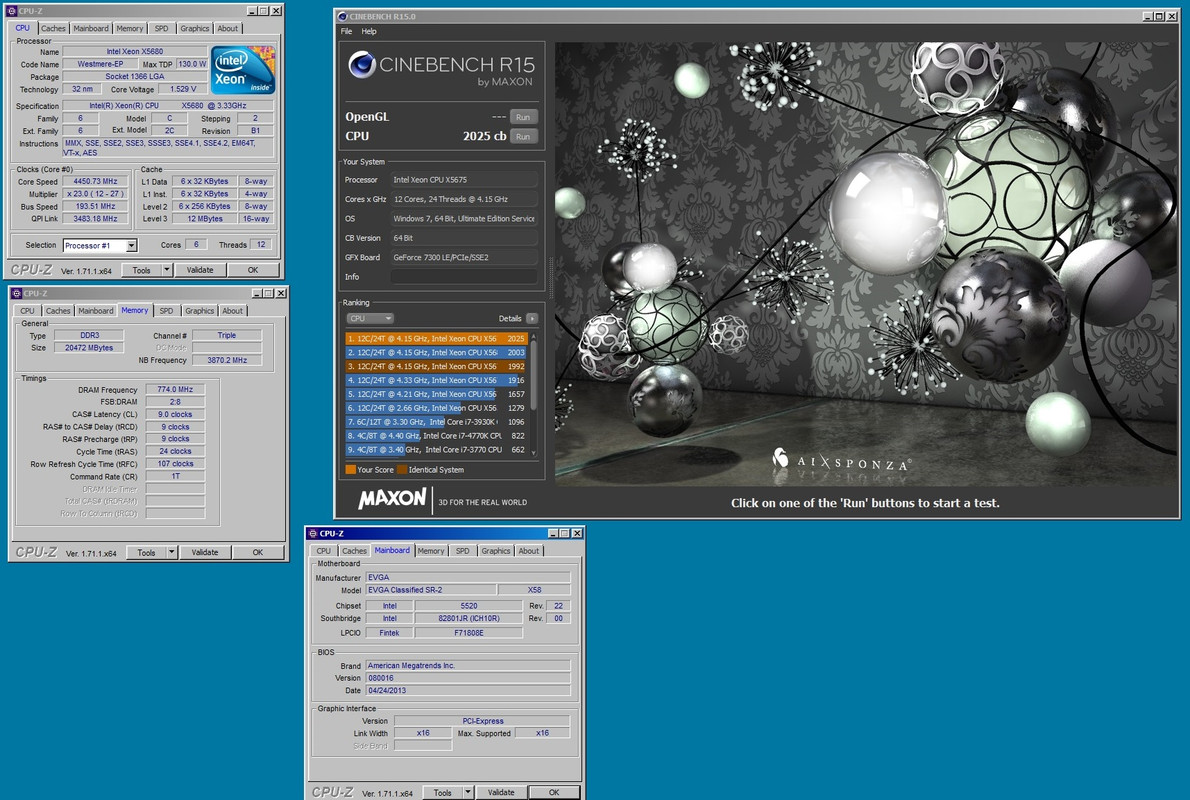Click the GeForce 7300 LE GFX Board field
Screen dimensions: 1190x800
click(x=464, y=257)
